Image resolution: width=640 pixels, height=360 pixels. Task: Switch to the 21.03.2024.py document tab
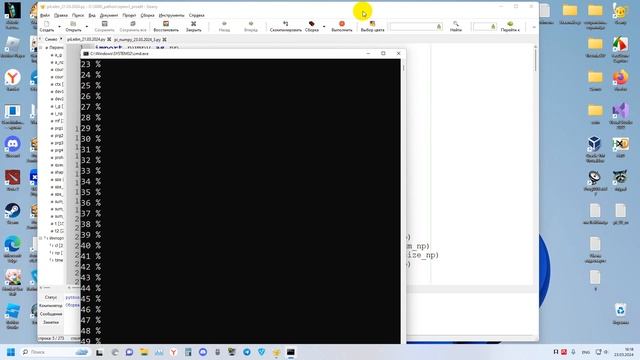click(x=86, y=40)
